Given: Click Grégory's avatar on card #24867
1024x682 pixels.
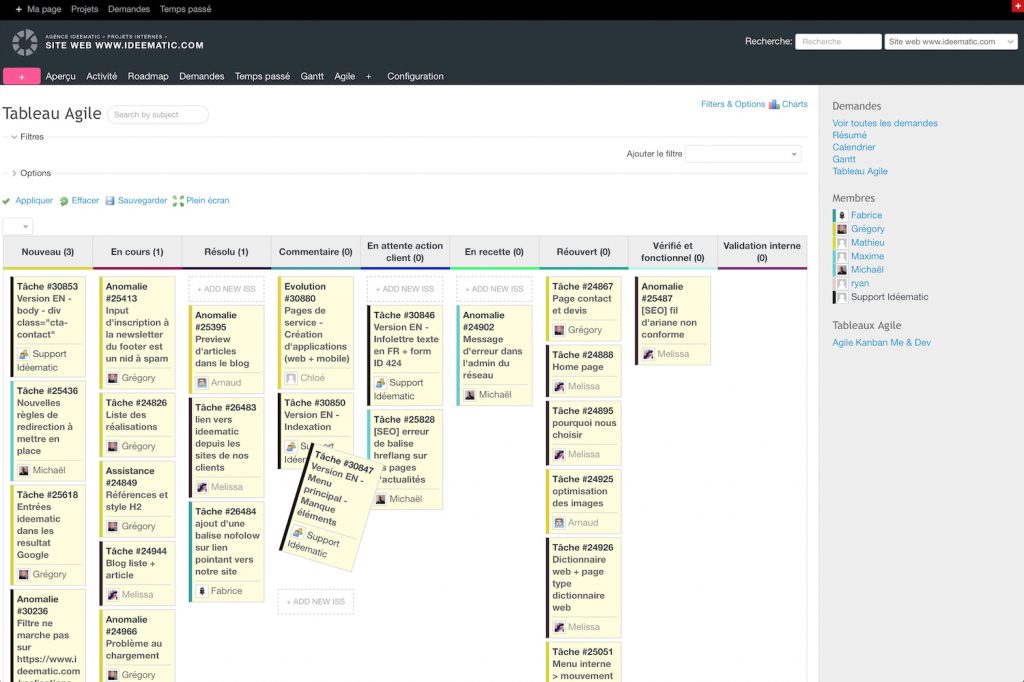Looking at the screenshot, I should tap(559, 331).
